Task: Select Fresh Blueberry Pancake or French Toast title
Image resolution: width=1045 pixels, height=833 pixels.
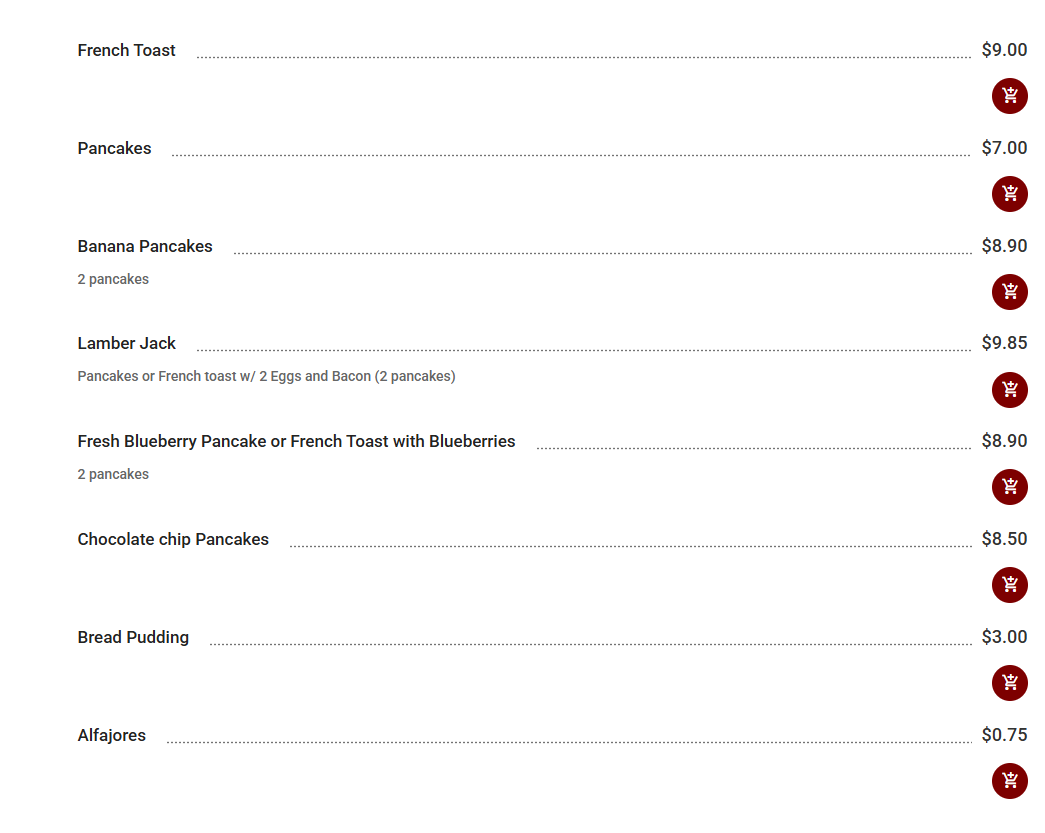Action: click(x=296, y=441)
